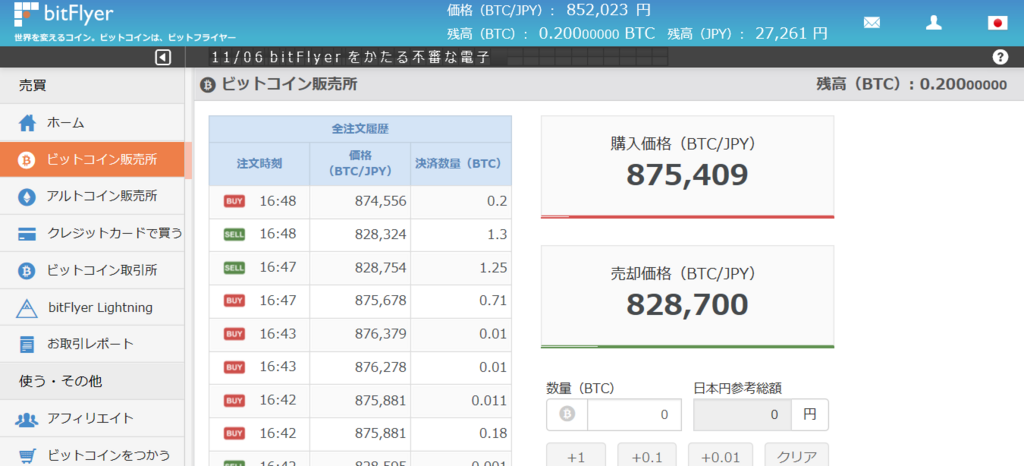Open the mail envelope icon

[872, 23]
